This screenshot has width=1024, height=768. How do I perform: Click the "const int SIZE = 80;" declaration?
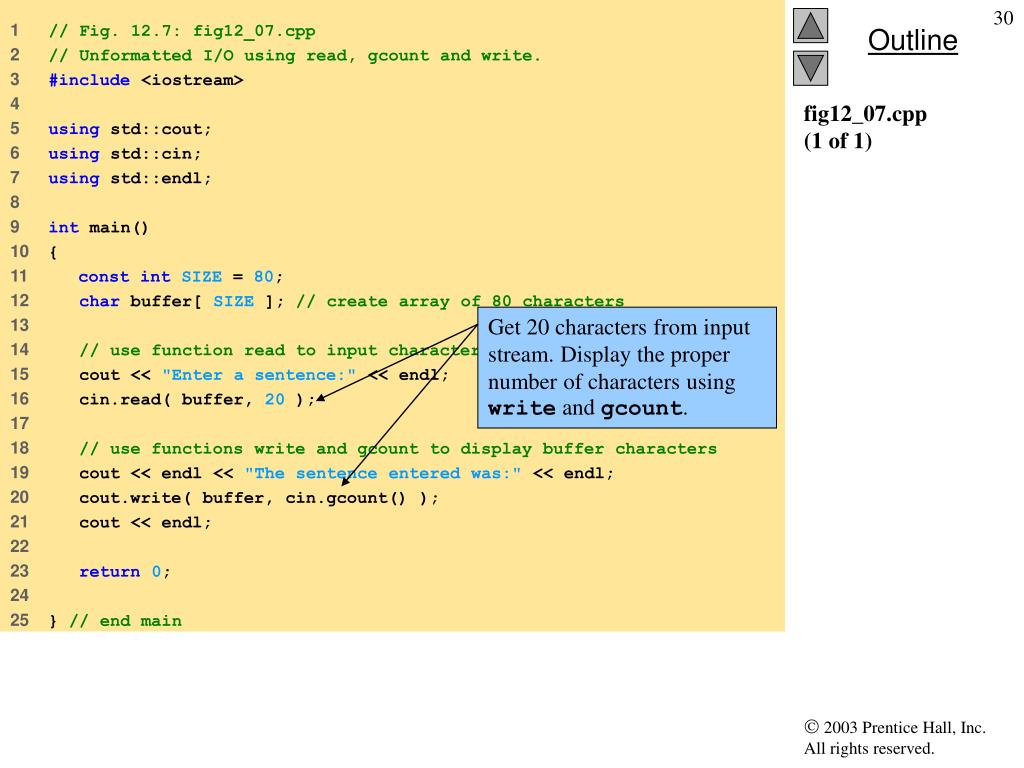pos(181,277)
